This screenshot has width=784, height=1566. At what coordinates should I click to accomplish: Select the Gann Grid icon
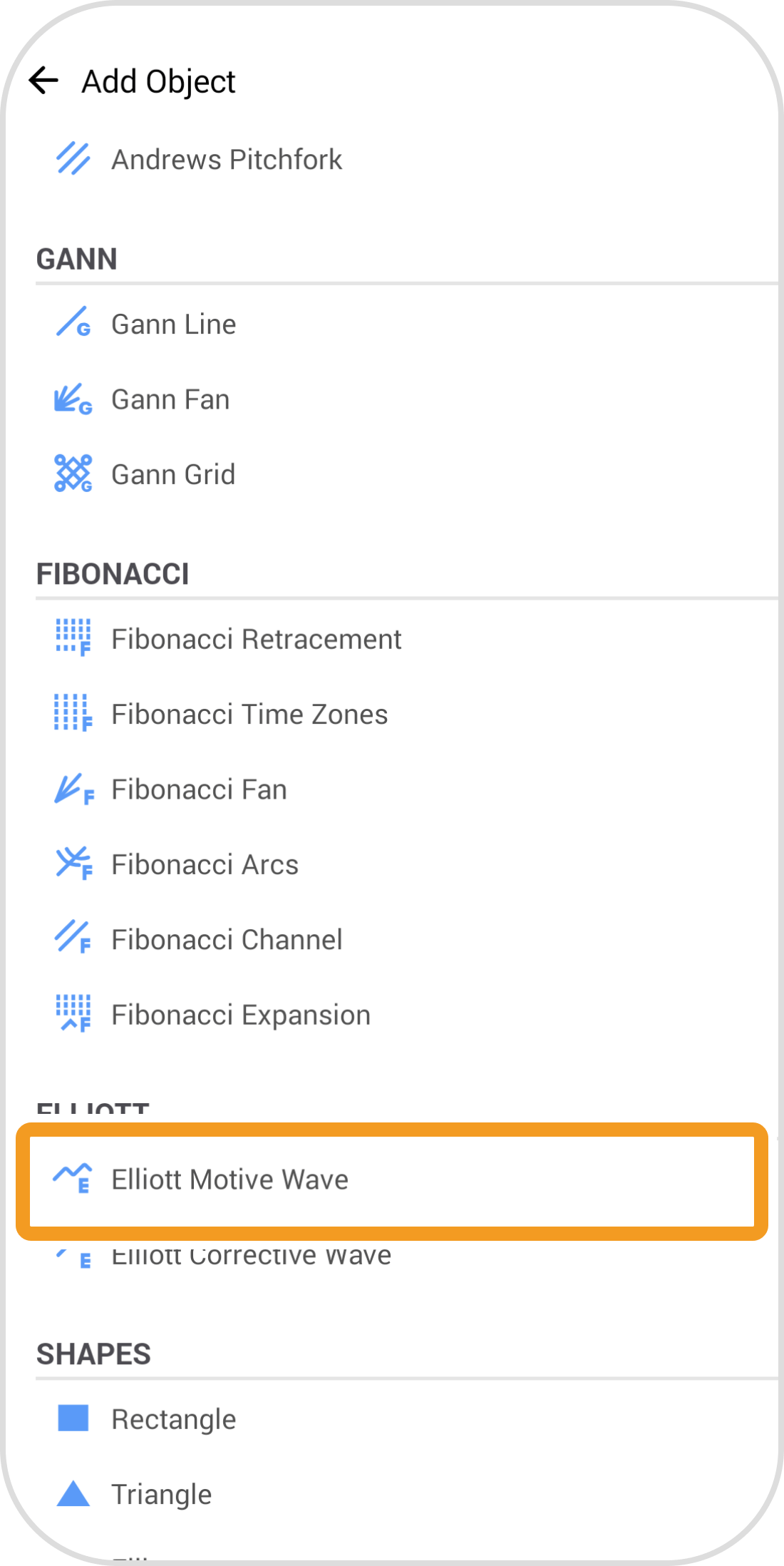[73, 474]
